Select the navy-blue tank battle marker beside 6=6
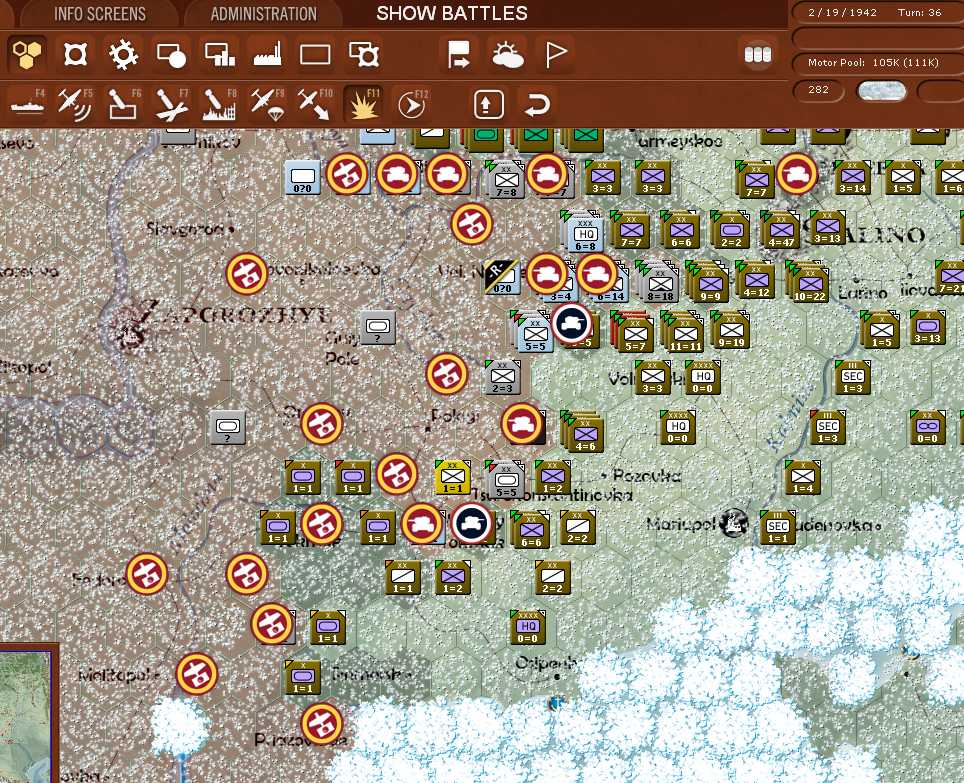 [x=472, y=524]
